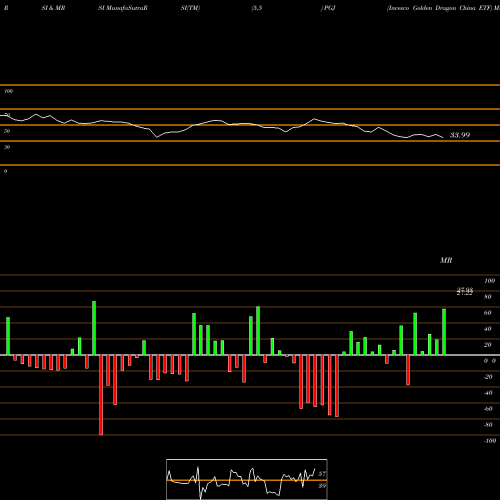Click the PGJ ticker symbol text
The width and height of the screenshot is (500, 500).
[x=329, y=8]
